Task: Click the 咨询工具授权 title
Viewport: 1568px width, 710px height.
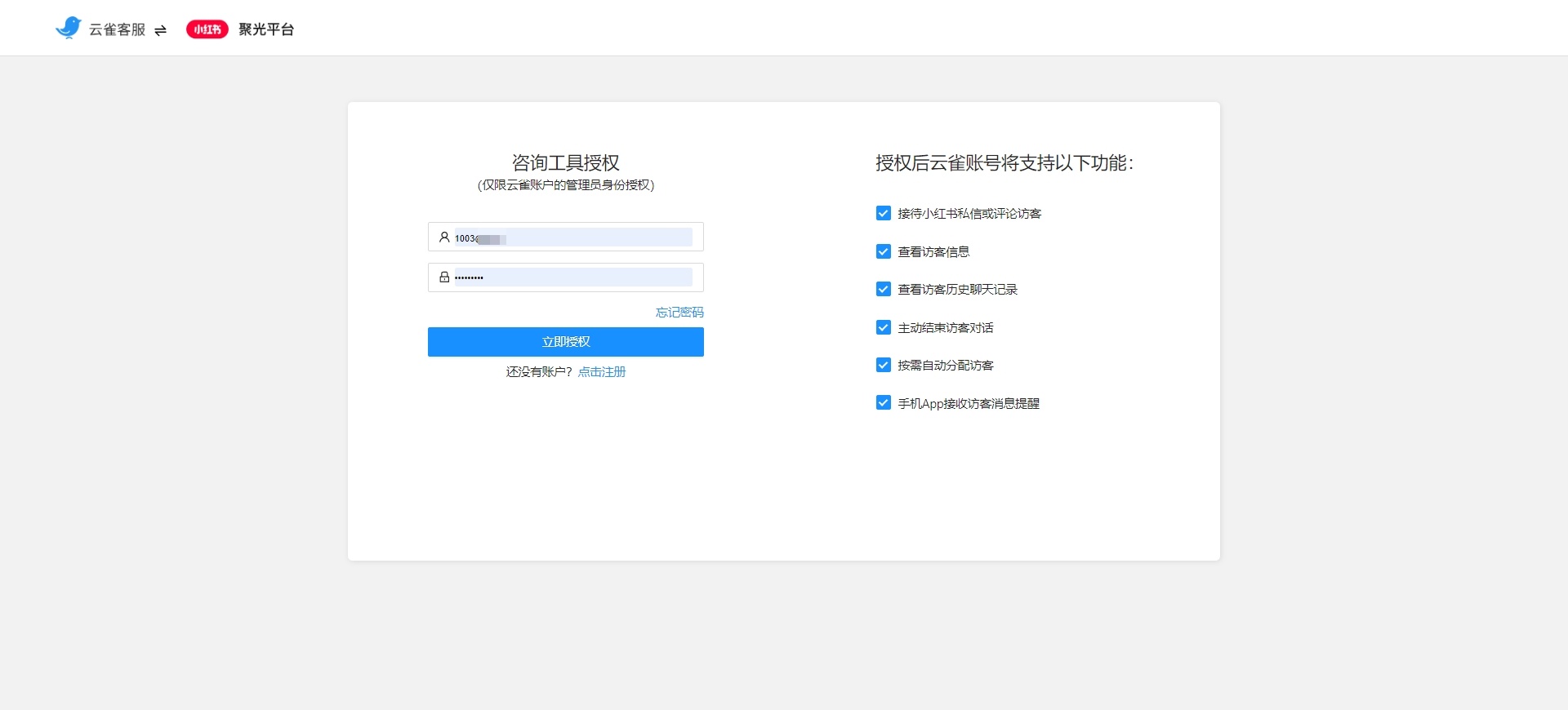Action: tap(566, 162)
